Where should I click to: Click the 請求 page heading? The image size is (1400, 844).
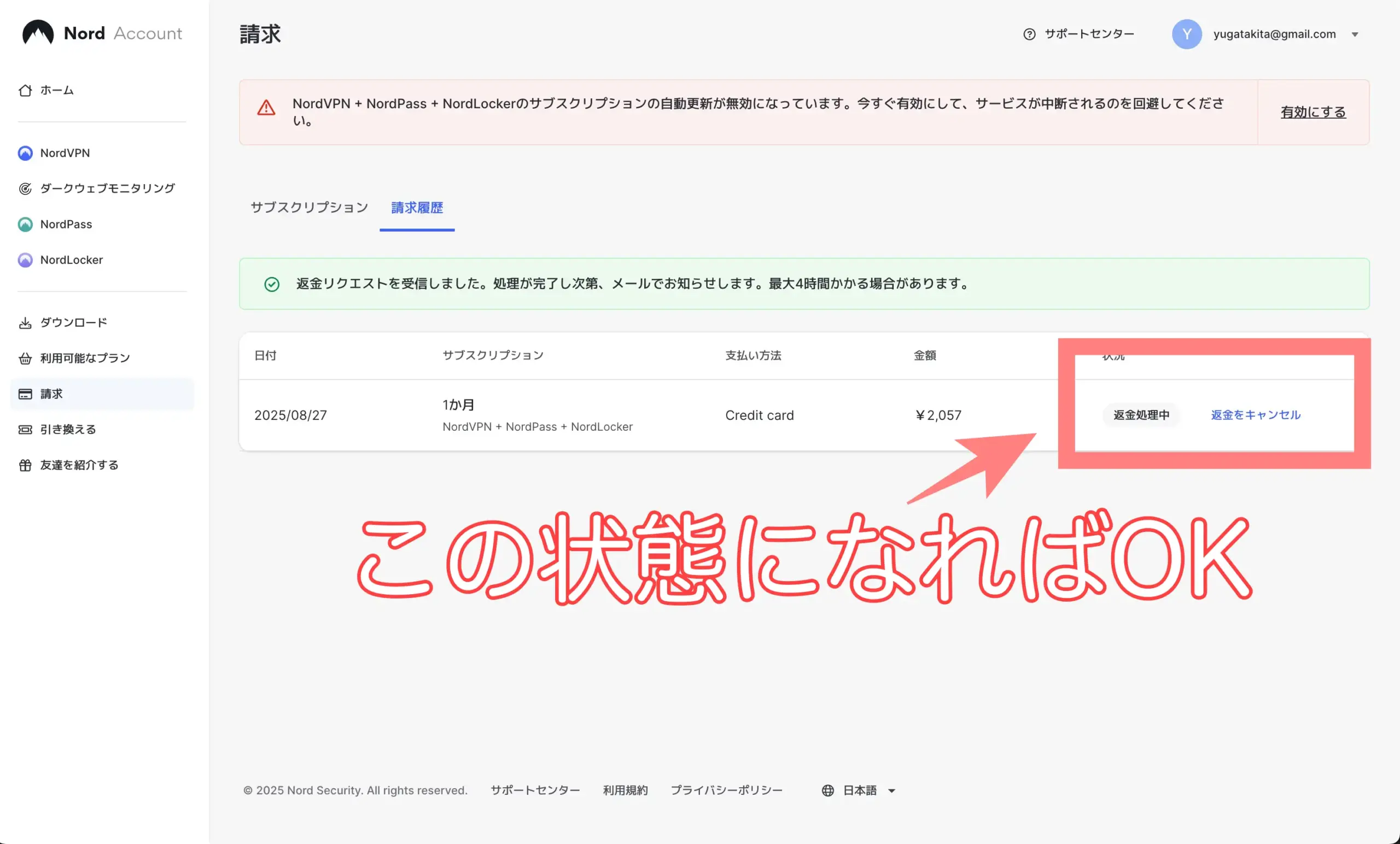tap(260, 34)
